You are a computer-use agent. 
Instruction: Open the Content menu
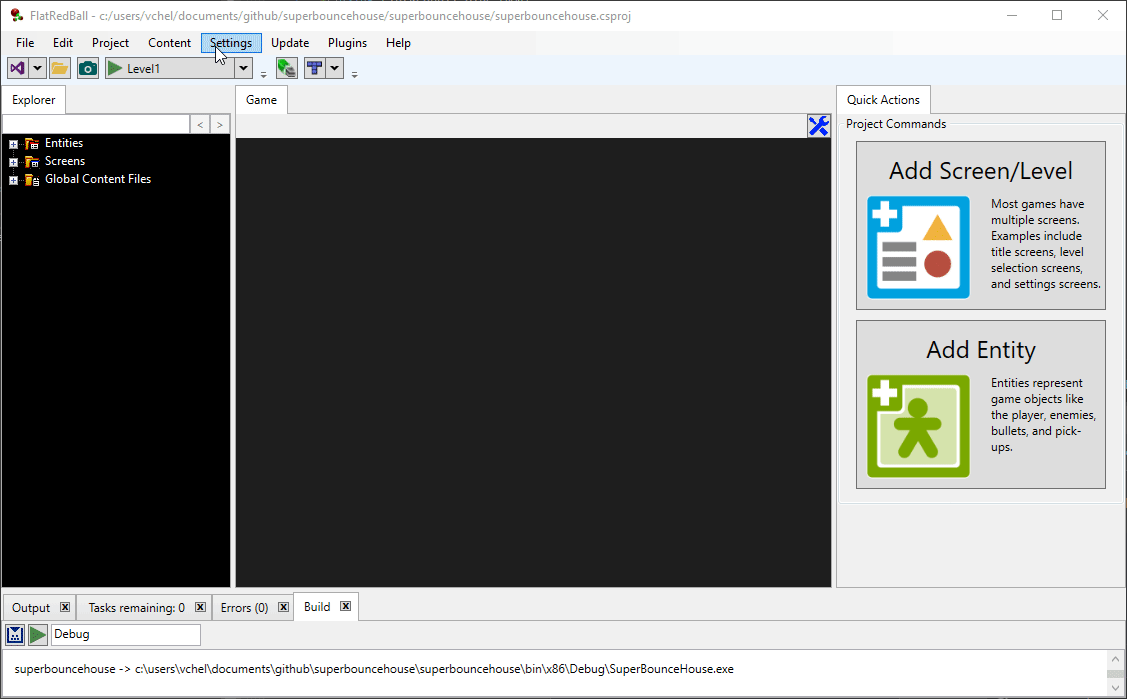(170, 43)
